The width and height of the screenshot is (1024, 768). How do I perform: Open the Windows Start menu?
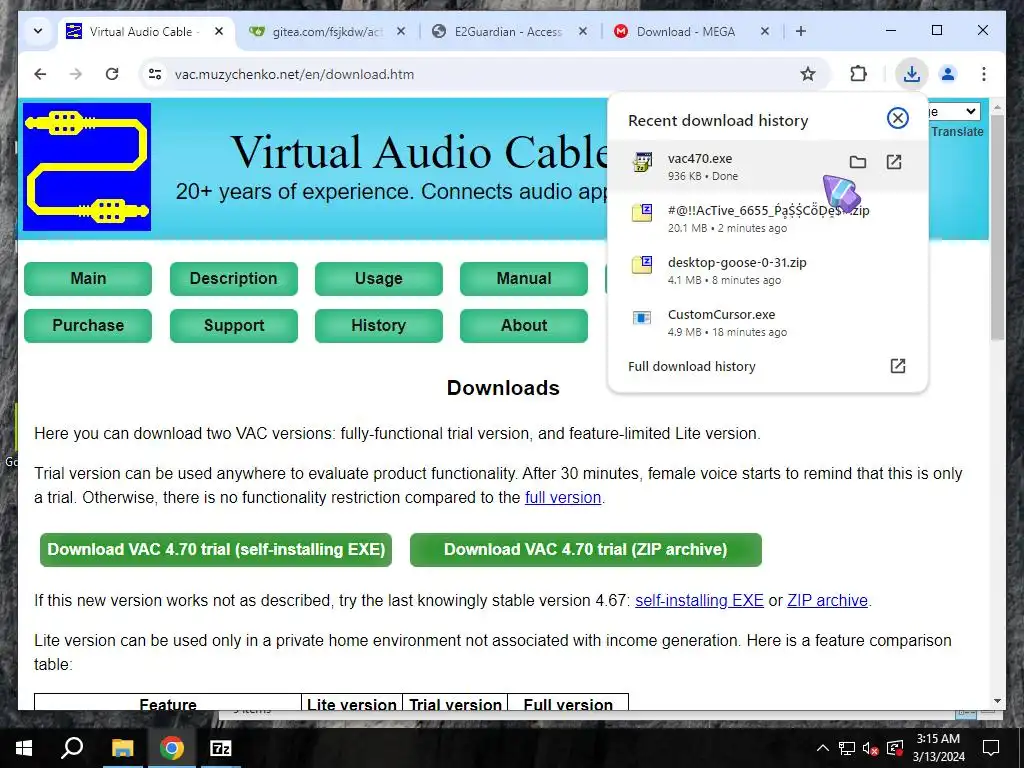[24, 748]
